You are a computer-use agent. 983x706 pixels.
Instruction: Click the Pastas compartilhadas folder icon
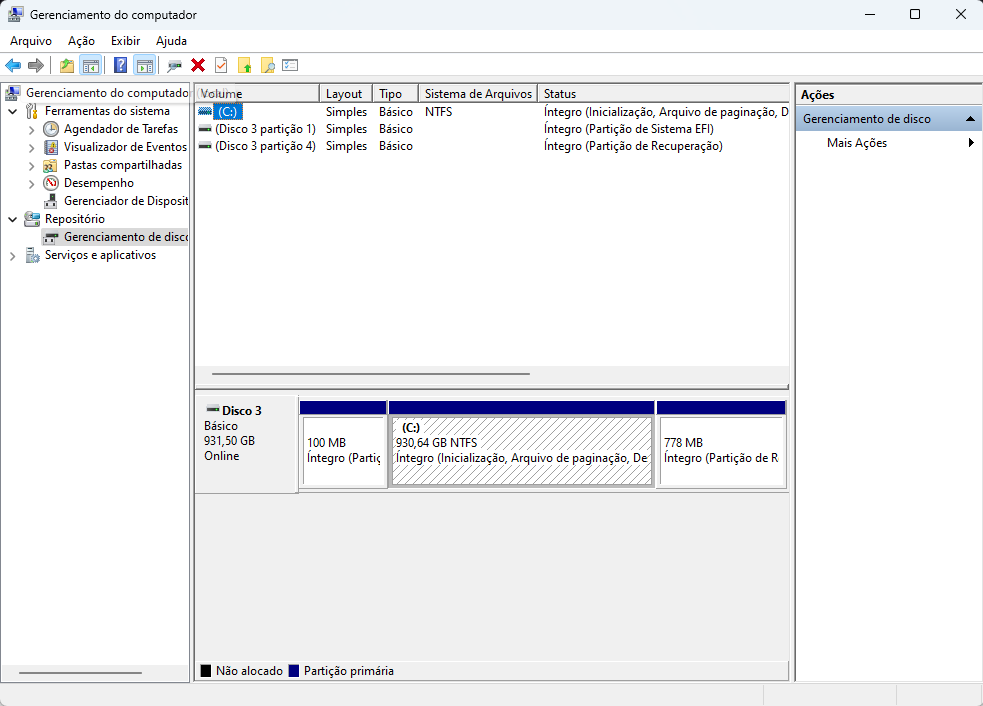50,166
